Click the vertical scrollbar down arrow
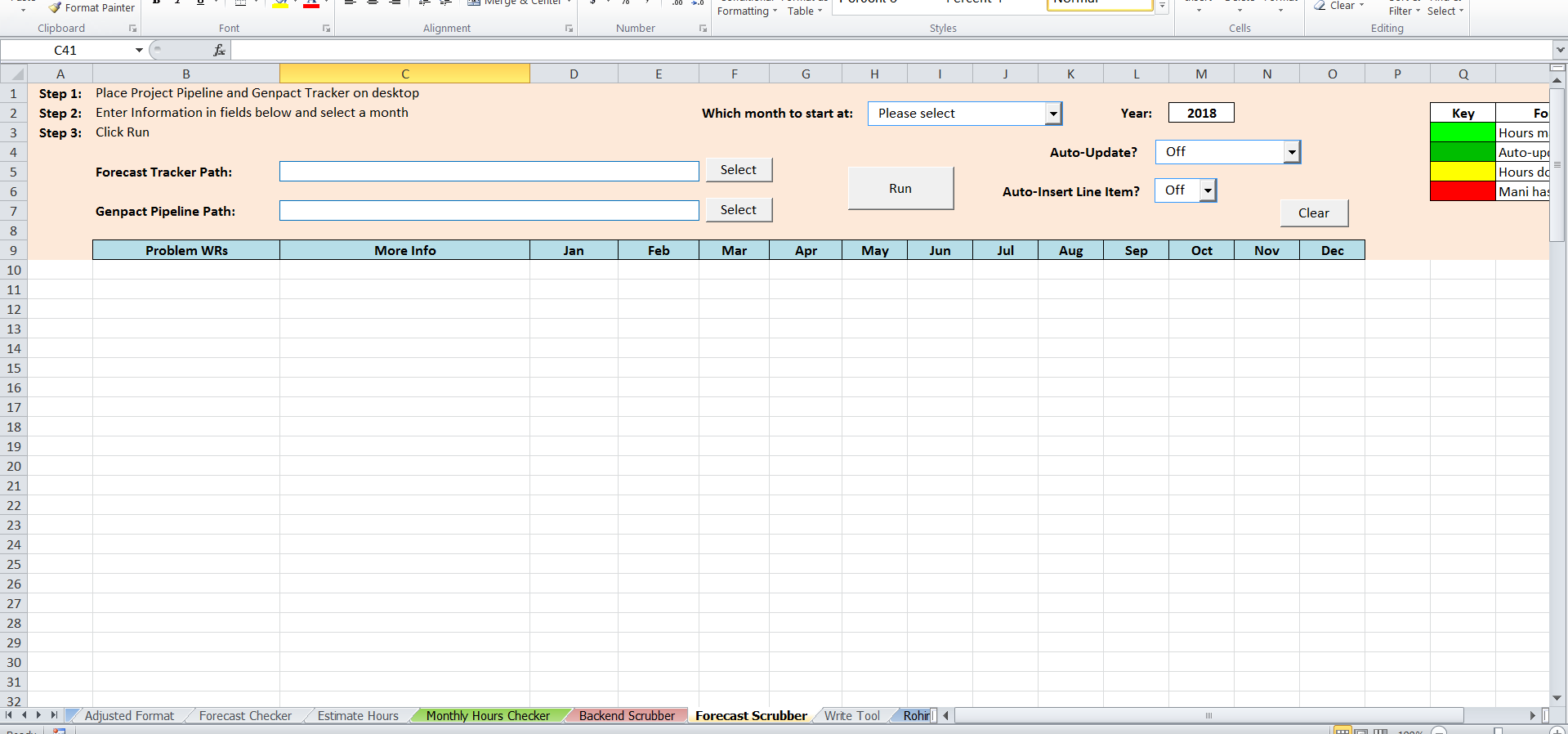1568x734 pixels. click(x=1557, y=698)
